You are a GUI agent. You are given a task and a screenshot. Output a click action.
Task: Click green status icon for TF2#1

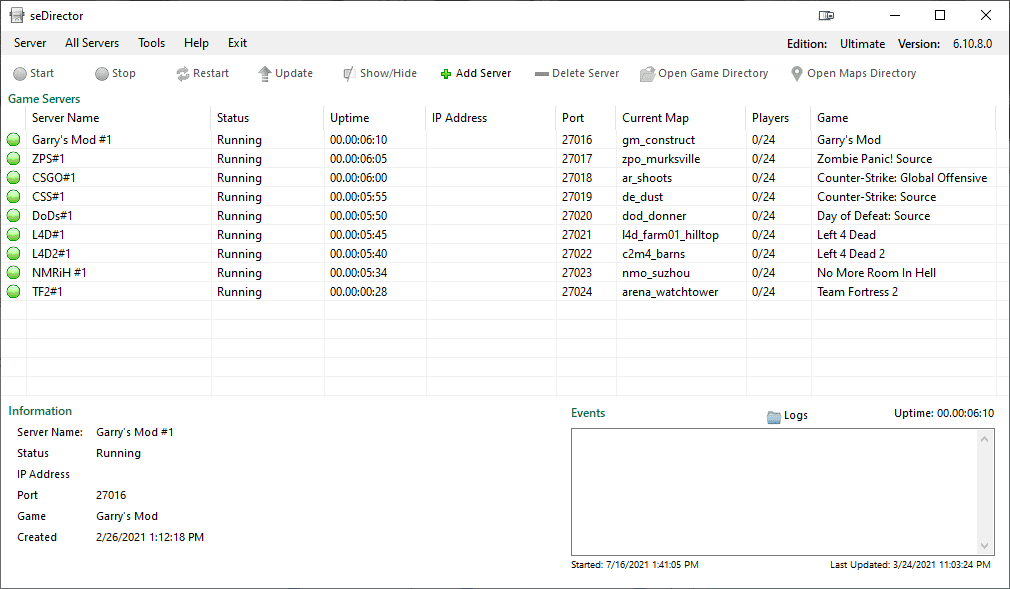pyautogui.click(x=14, y=291)
